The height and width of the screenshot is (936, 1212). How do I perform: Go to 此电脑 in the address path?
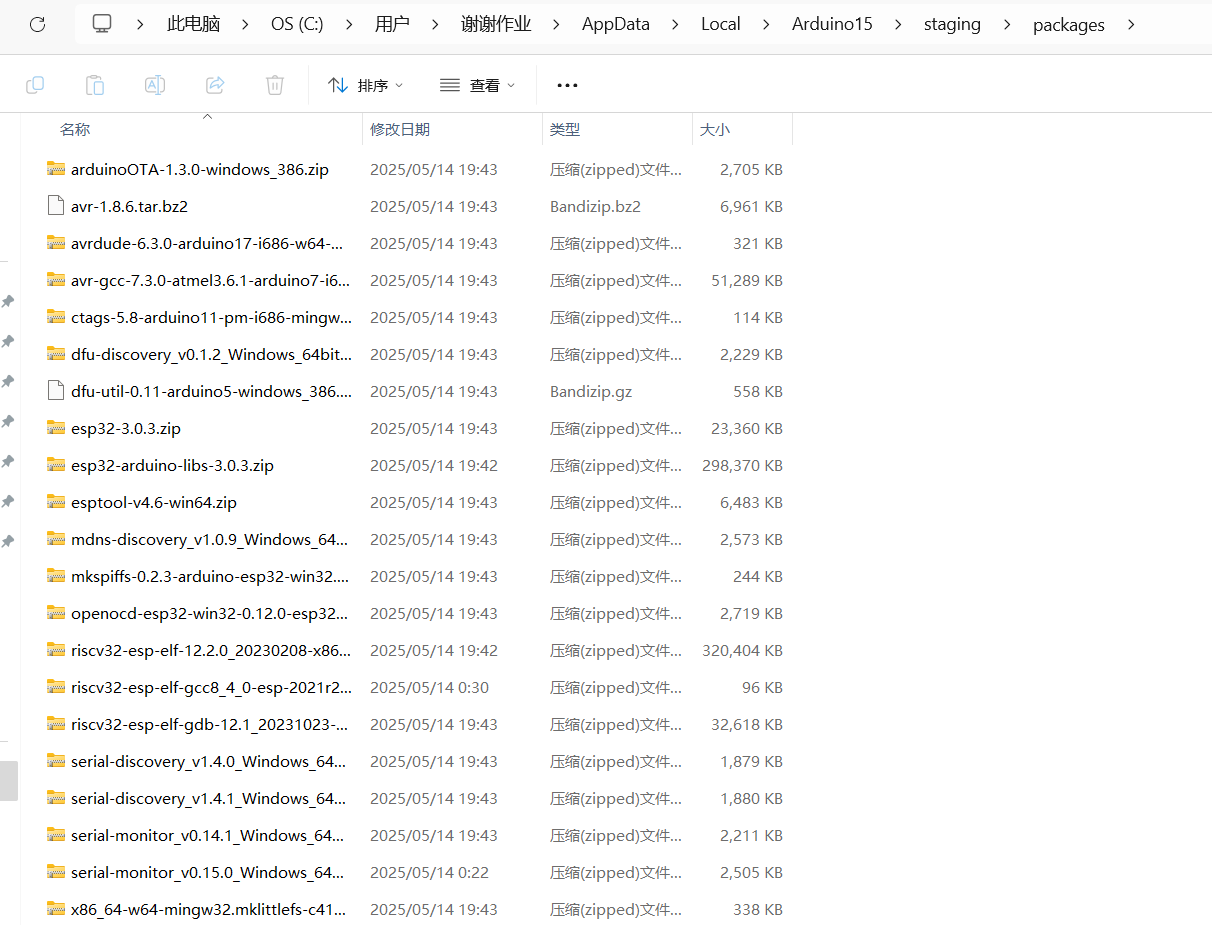[x=194, y=24]
